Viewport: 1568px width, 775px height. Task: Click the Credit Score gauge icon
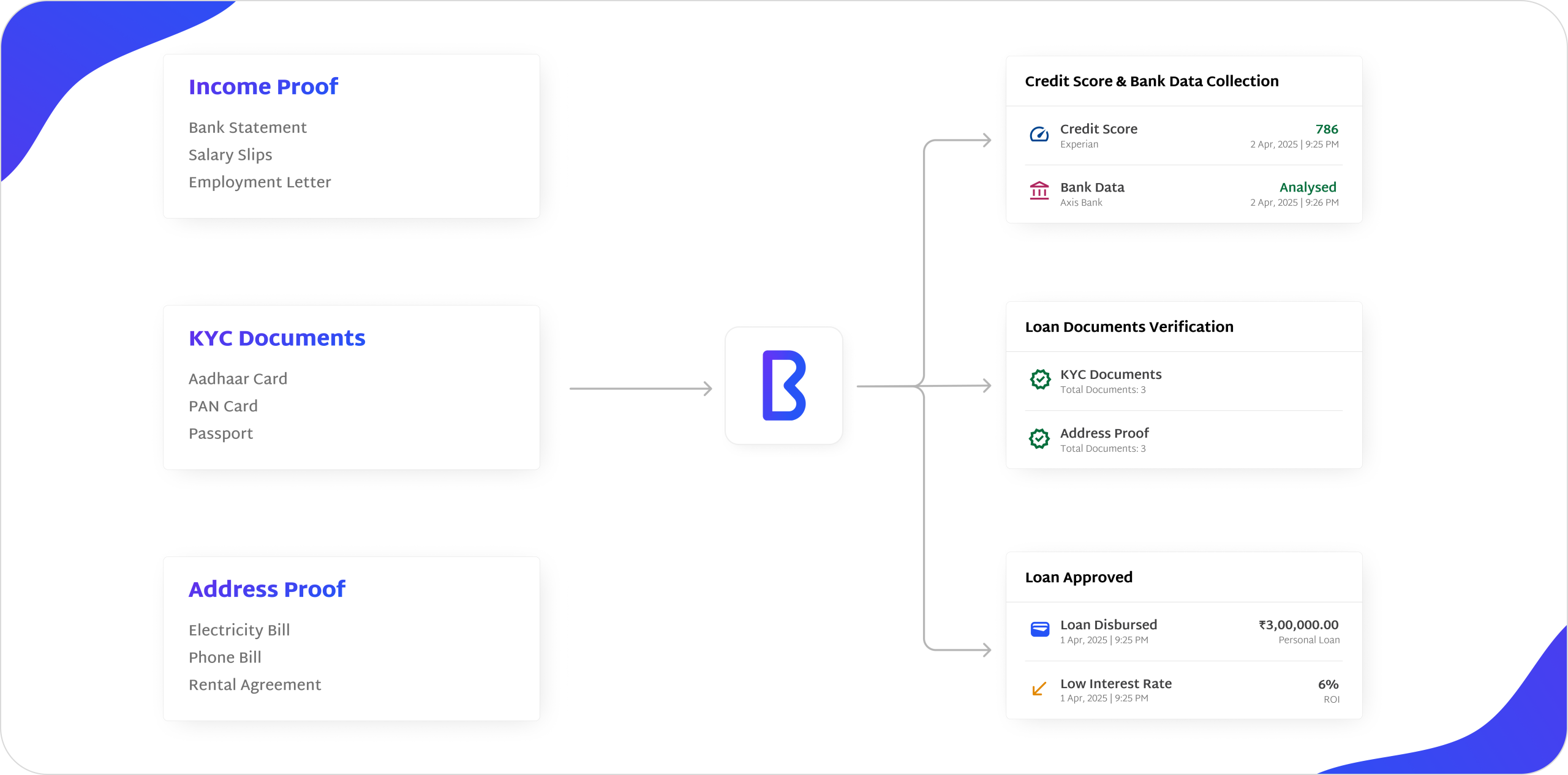(x=1039, y=135)
